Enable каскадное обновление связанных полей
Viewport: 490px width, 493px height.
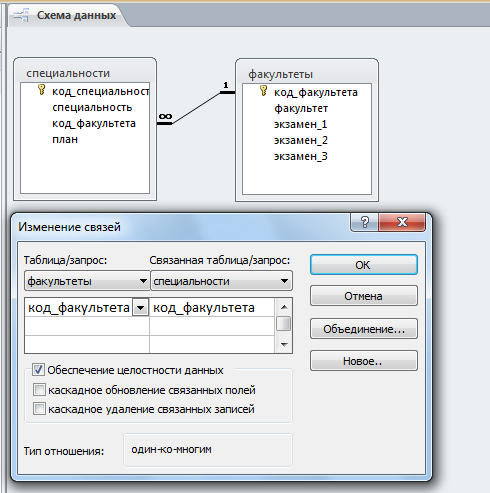(39, 389)
